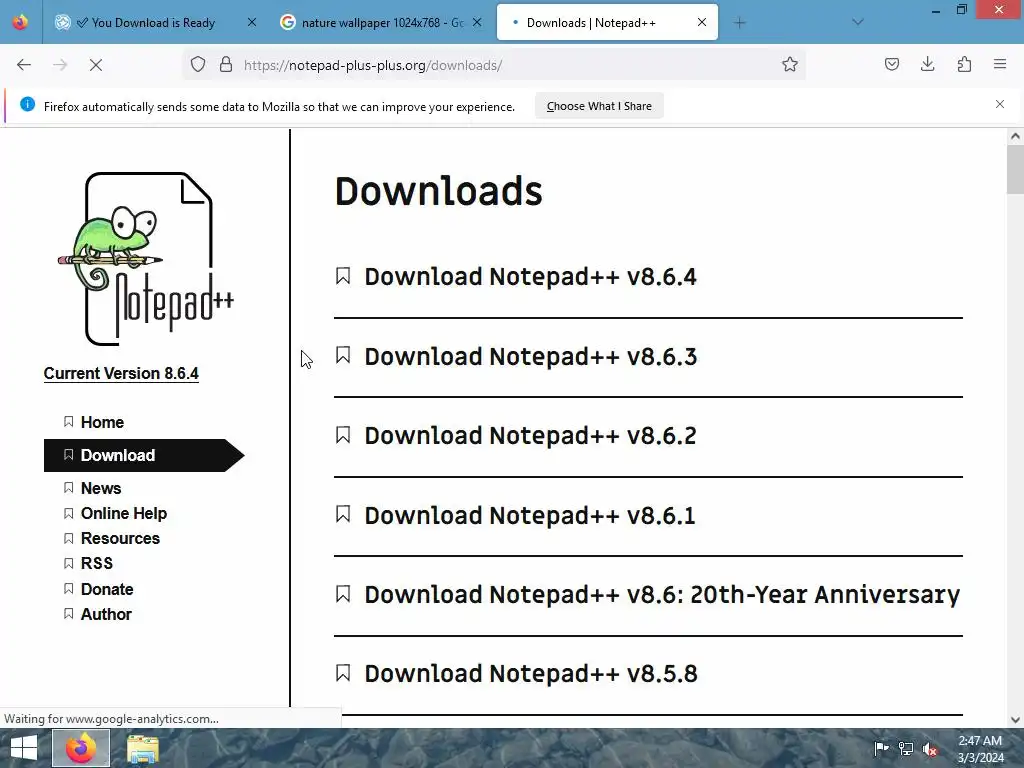Stop page loading with the X button
Screen dimensions: 1024x768
coord(95,65)
